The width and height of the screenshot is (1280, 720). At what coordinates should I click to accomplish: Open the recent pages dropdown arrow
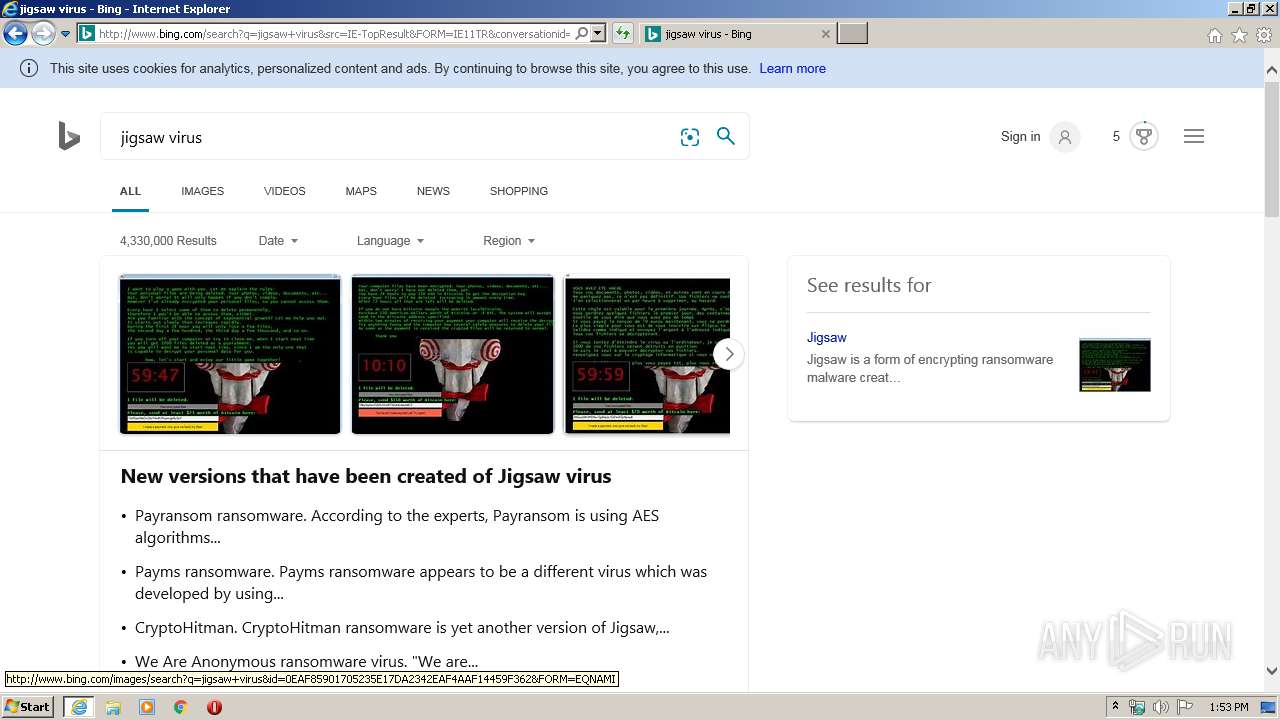[65, 34]
